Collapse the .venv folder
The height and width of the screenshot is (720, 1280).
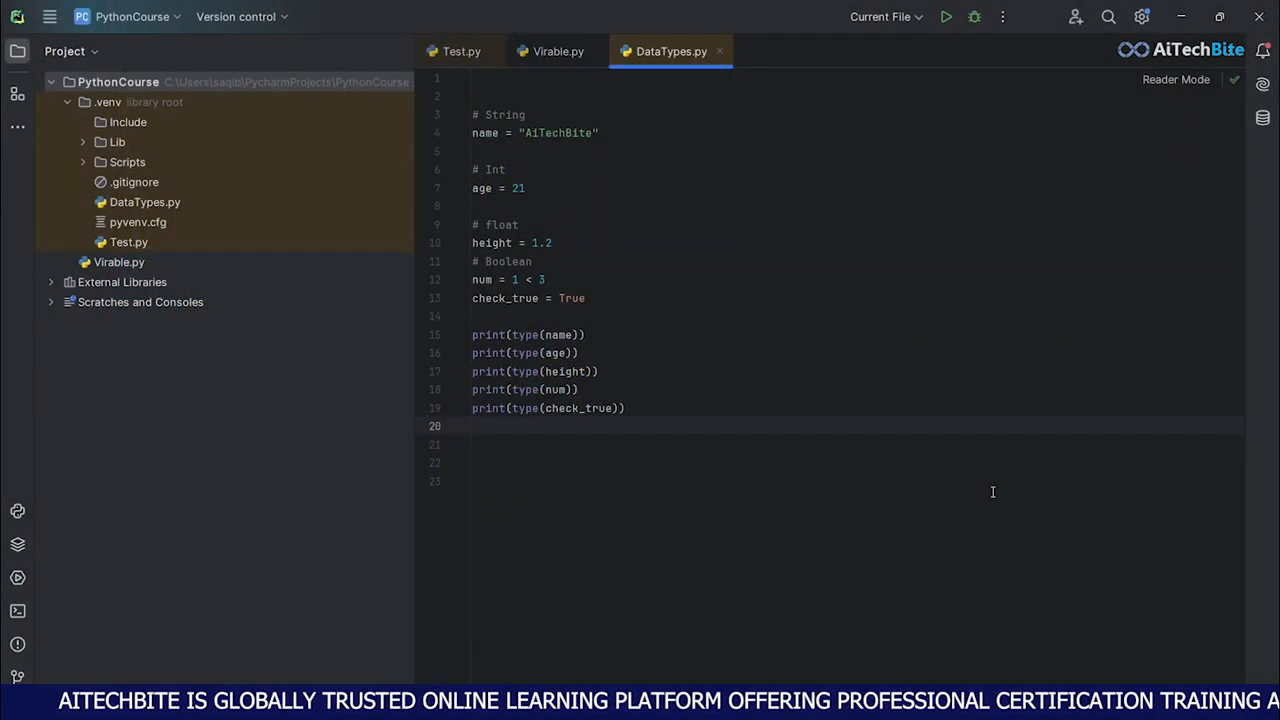click(67, 102)
